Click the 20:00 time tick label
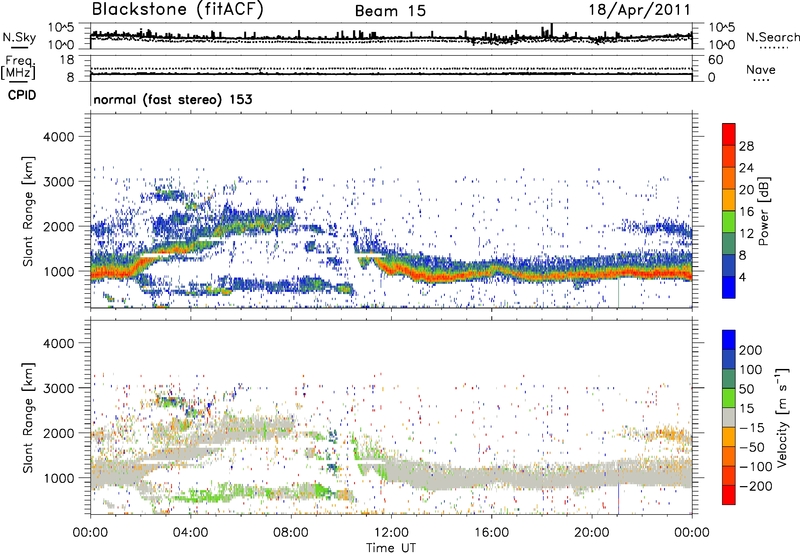The image size is (800, 554). tap(592, 533)
